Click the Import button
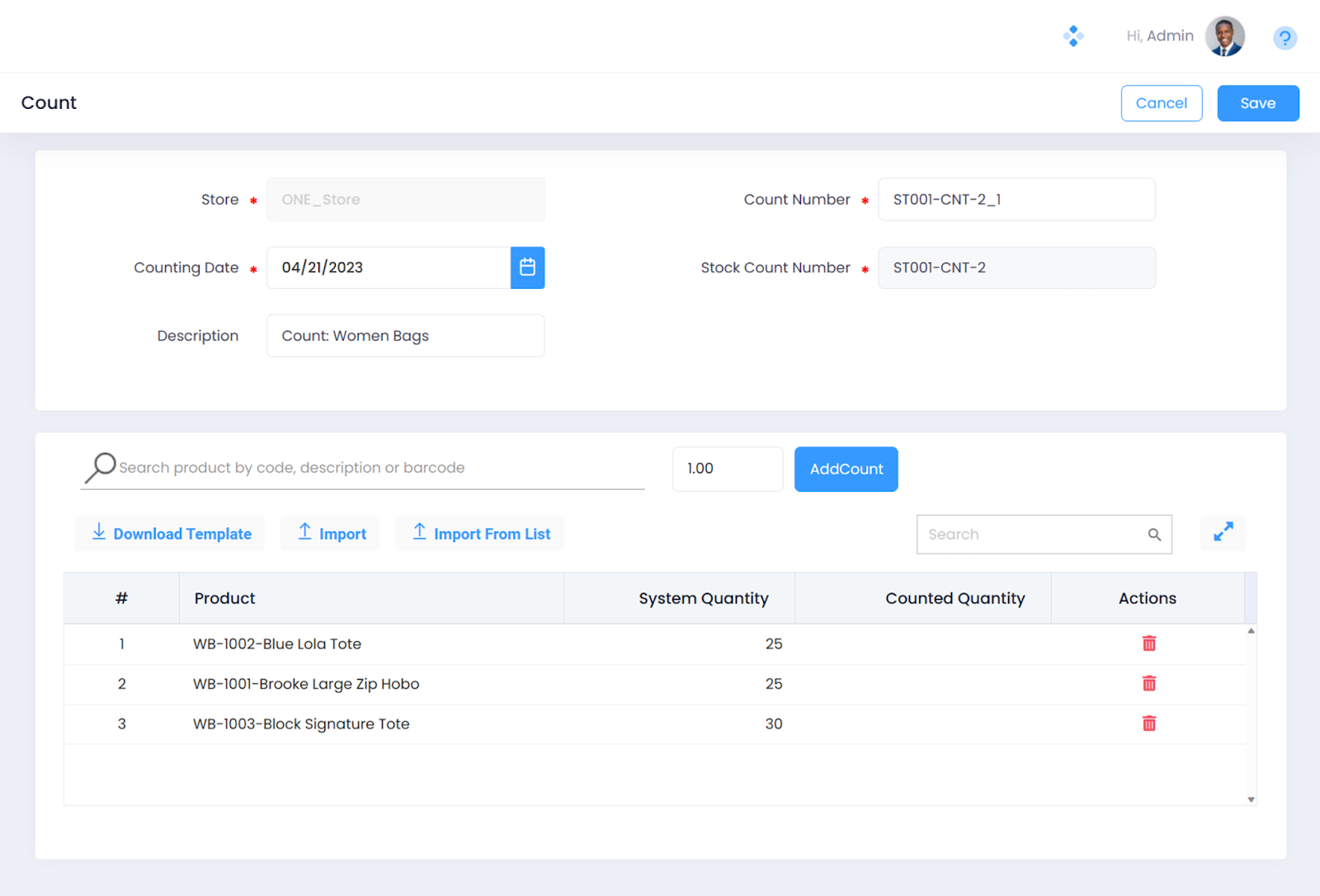 click(331, 534)
